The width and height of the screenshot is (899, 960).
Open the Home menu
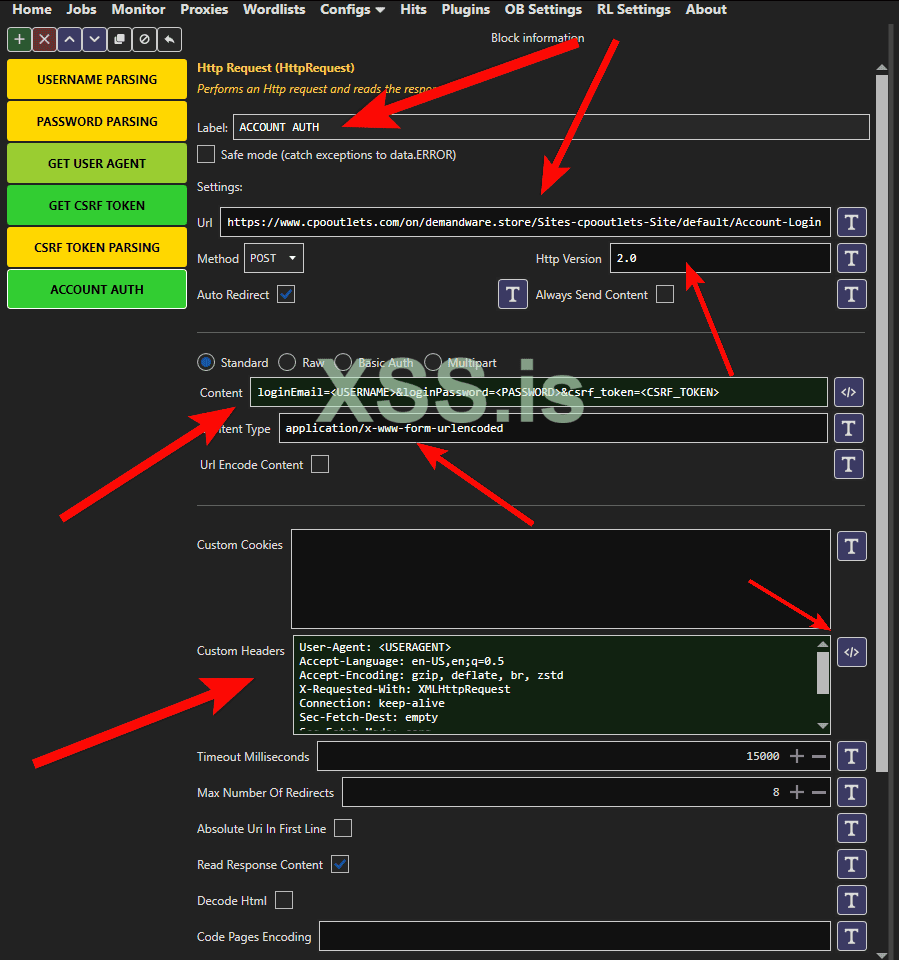click(x=32, y=9)
